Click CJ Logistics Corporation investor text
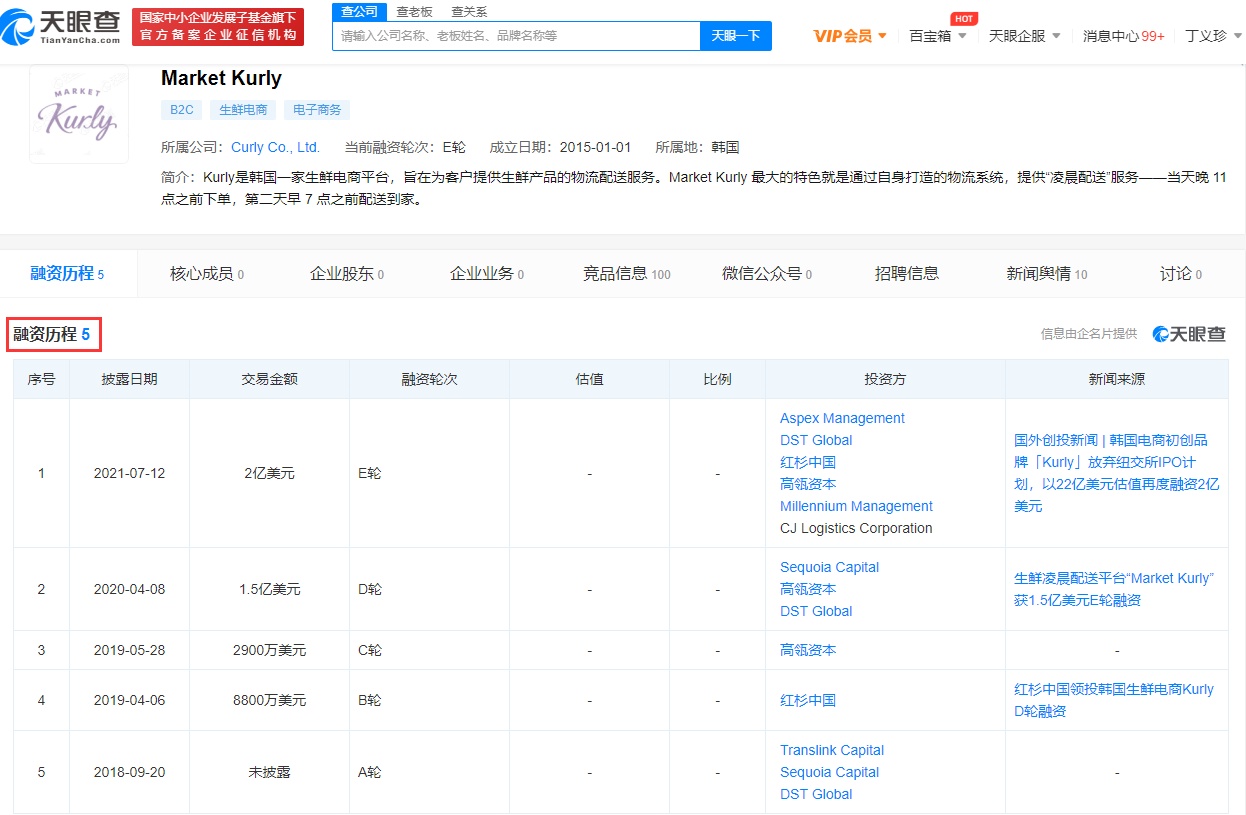Image resolution: width=1246 pixels, height=815 pixels. pos(856,528)
